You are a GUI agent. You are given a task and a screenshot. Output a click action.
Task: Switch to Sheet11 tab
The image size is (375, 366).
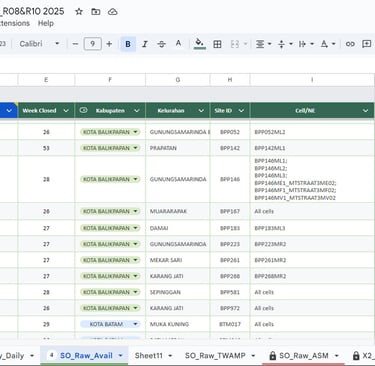coord(148,356)
